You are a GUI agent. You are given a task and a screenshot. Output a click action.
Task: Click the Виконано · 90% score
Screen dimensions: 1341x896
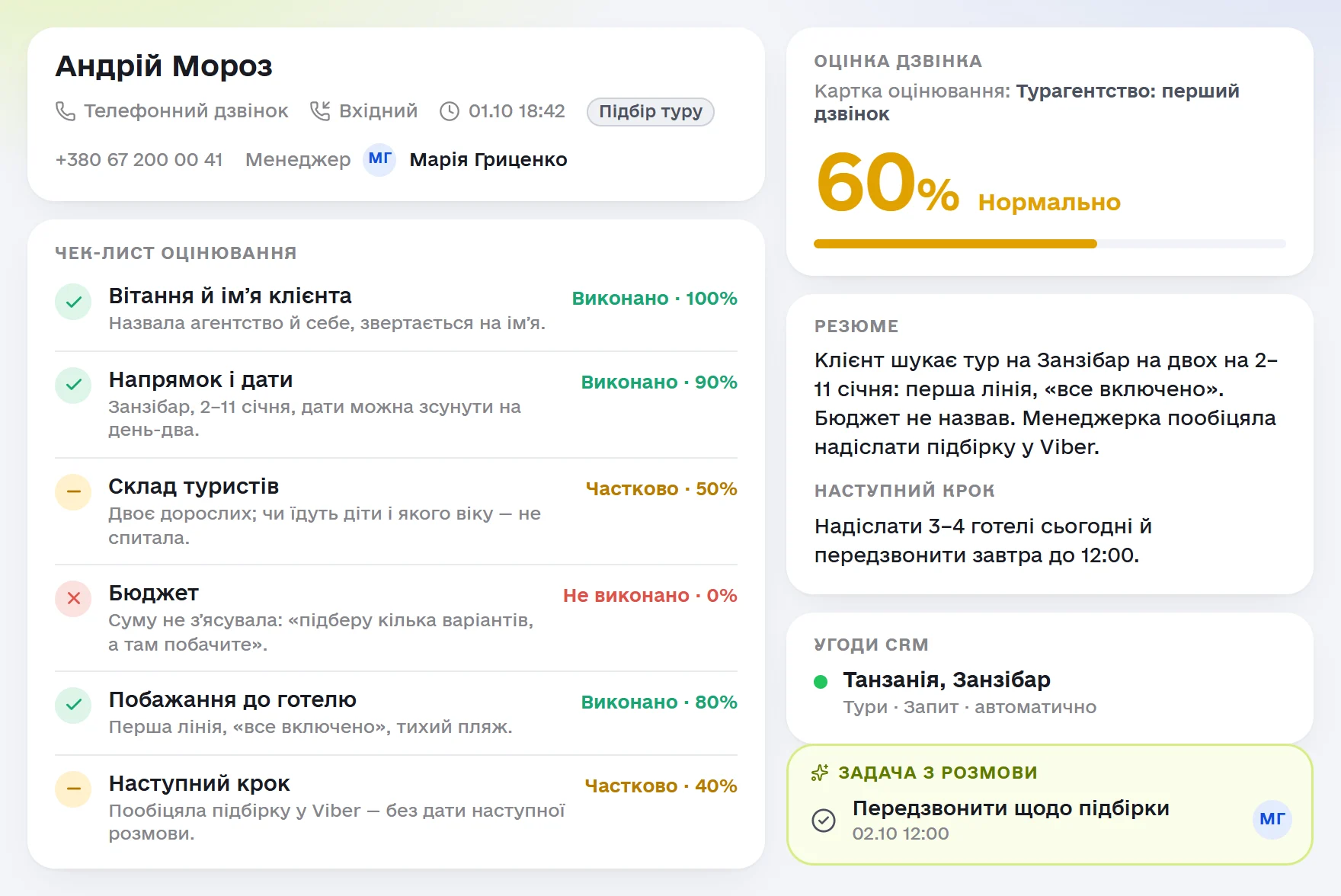tap(659, 382)
